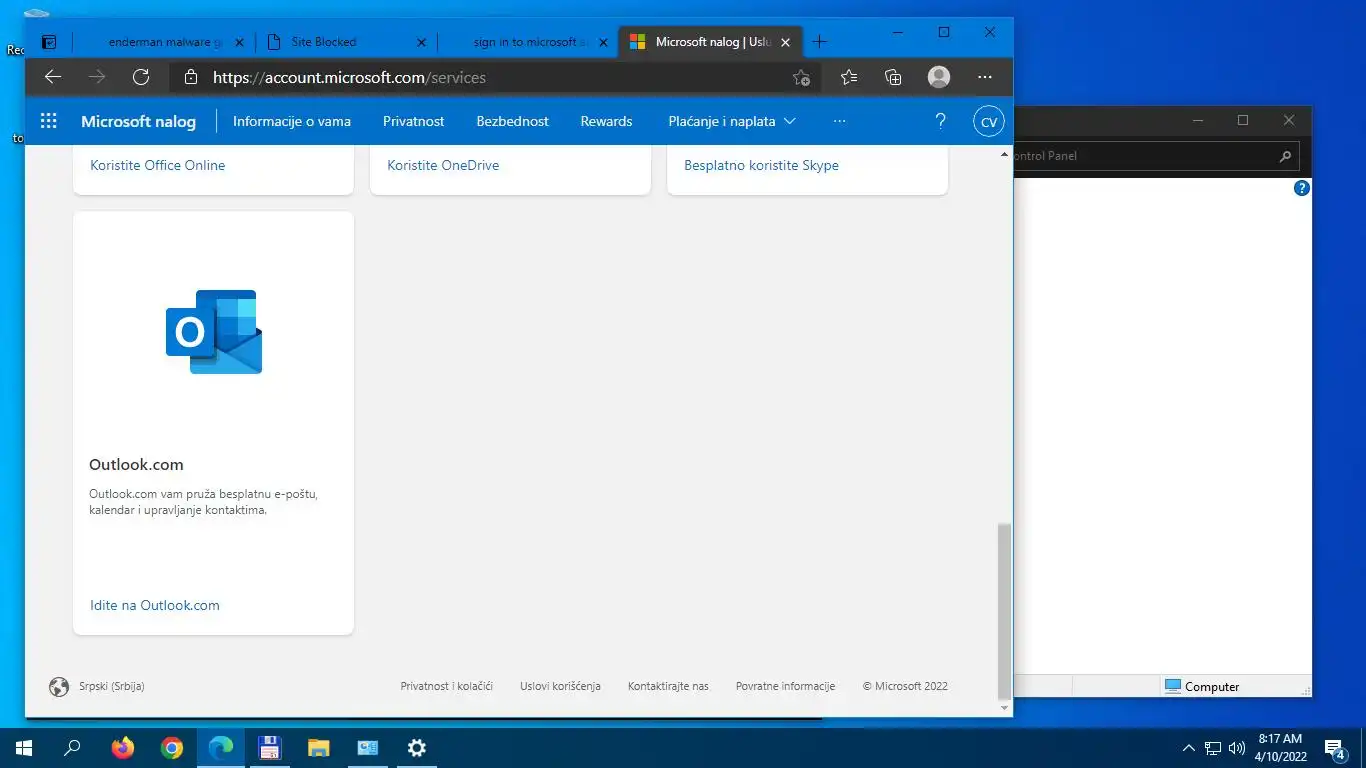Click the Koristite OneDrive link
1366x768 pixels.
(443, 165)
